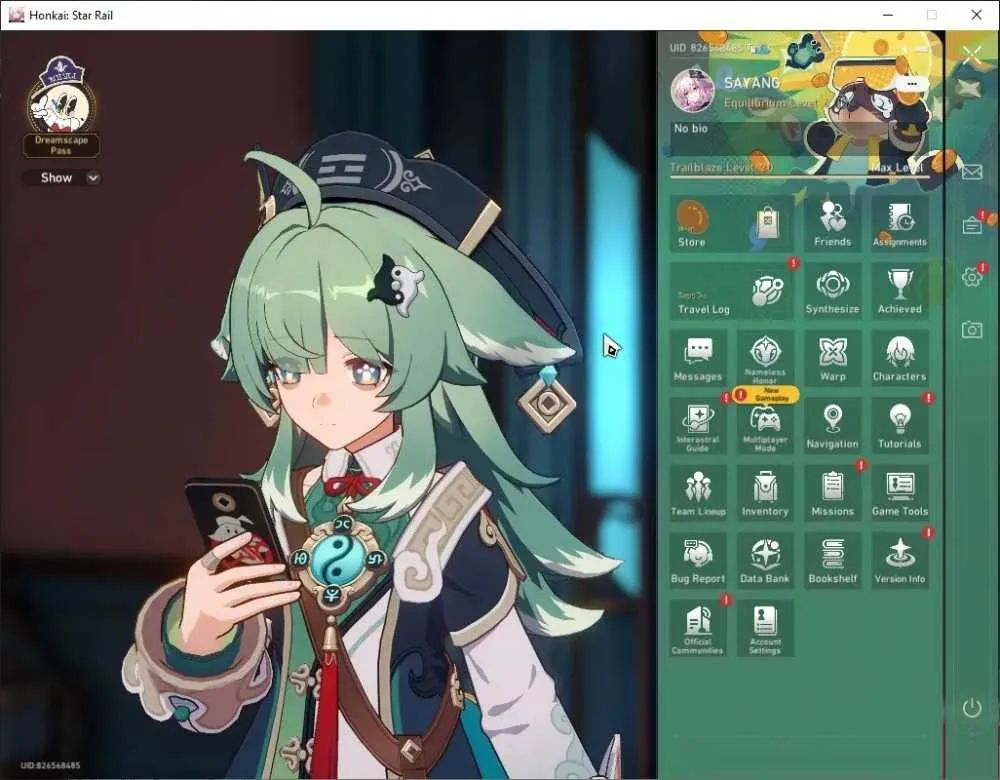Open camera photo mode icon
This screenshot has width=1000, height=780.
971,329
